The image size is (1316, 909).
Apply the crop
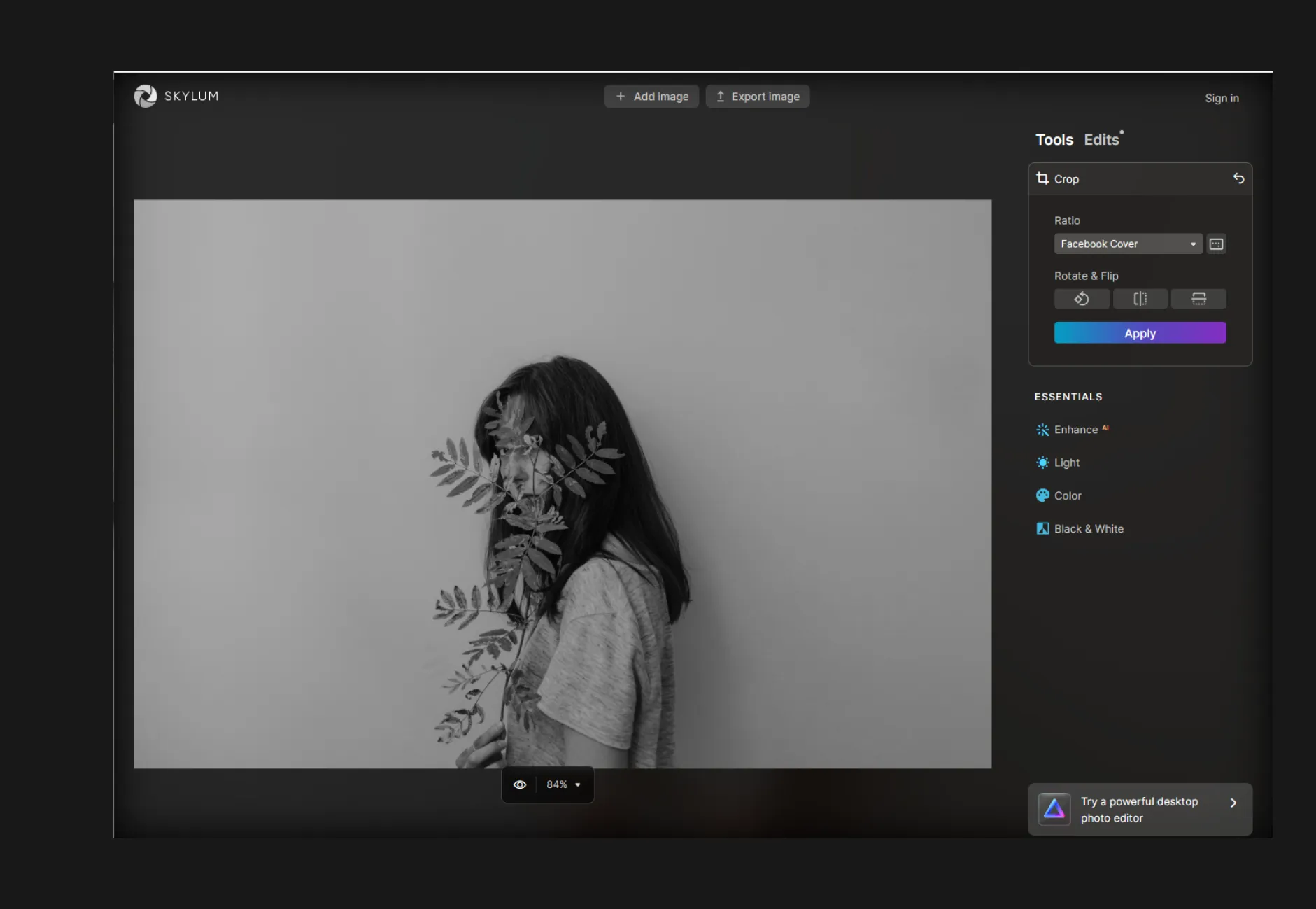1140,333
